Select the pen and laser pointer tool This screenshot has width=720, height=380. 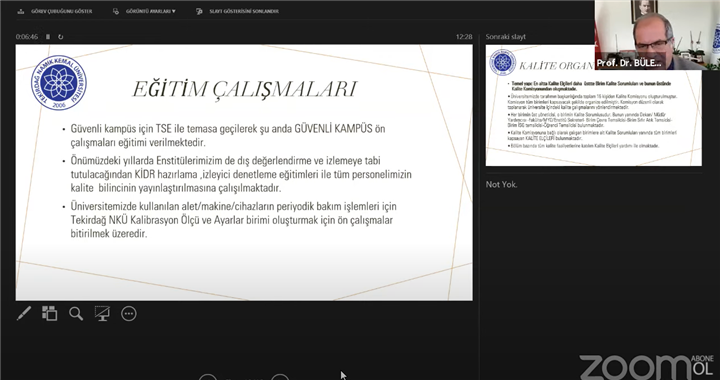(x=24, y=313)
